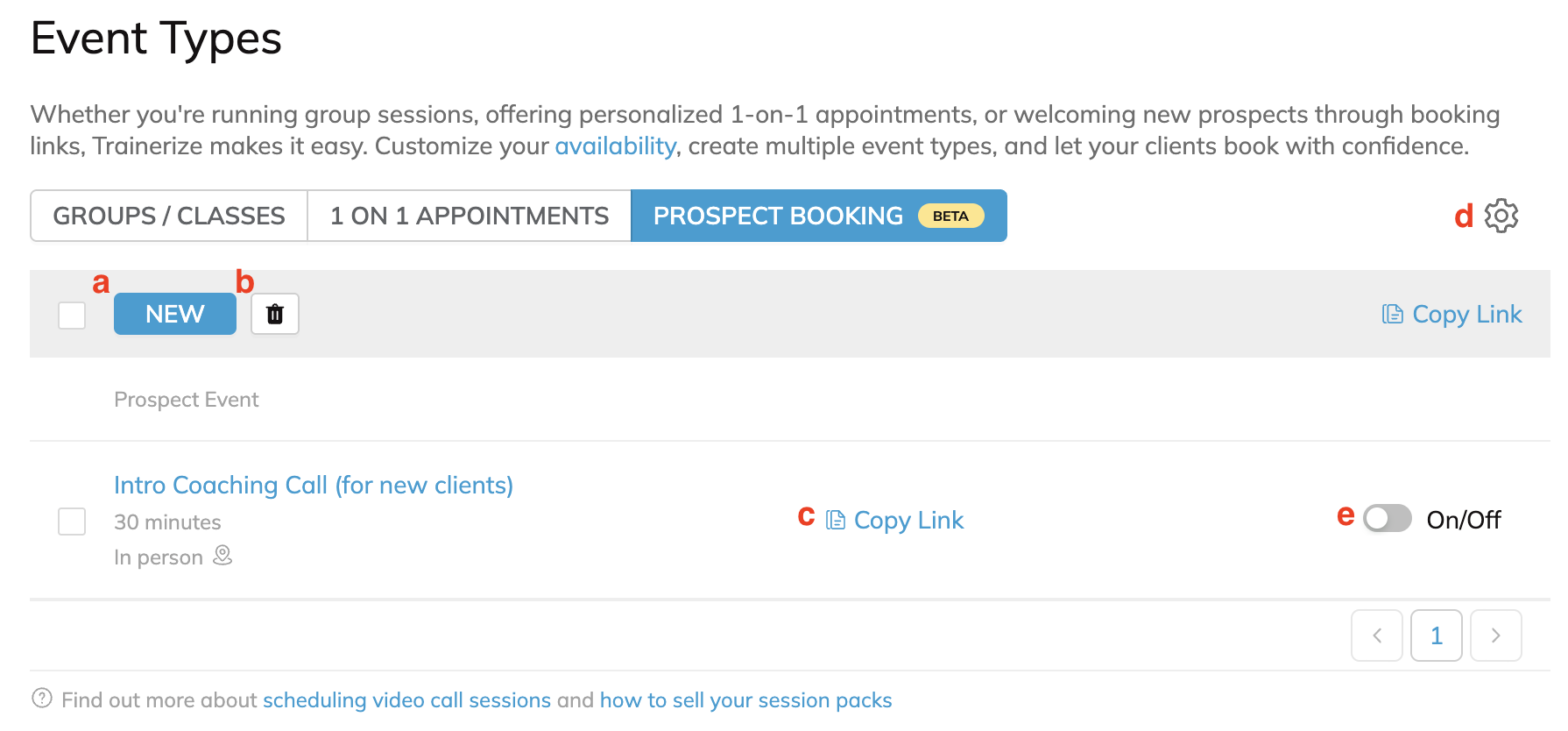Screen dimensions: 1568x731
Task: Click the help question mark icon
Action: tap(41, 699)
